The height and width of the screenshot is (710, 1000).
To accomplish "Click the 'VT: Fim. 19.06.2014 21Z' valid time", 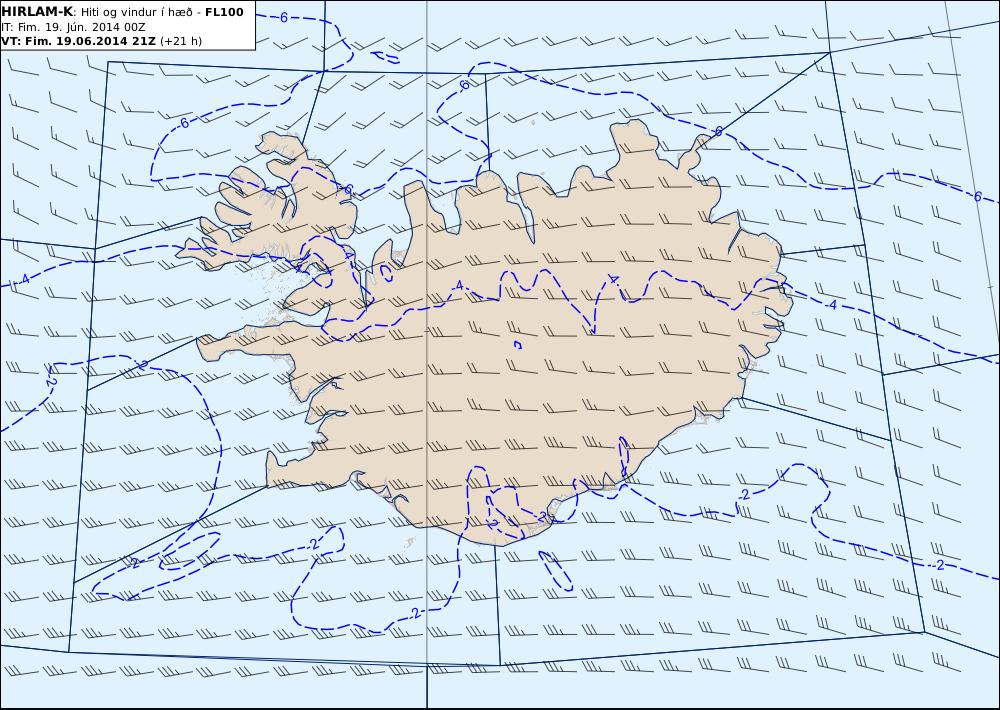I will point(78,41).
